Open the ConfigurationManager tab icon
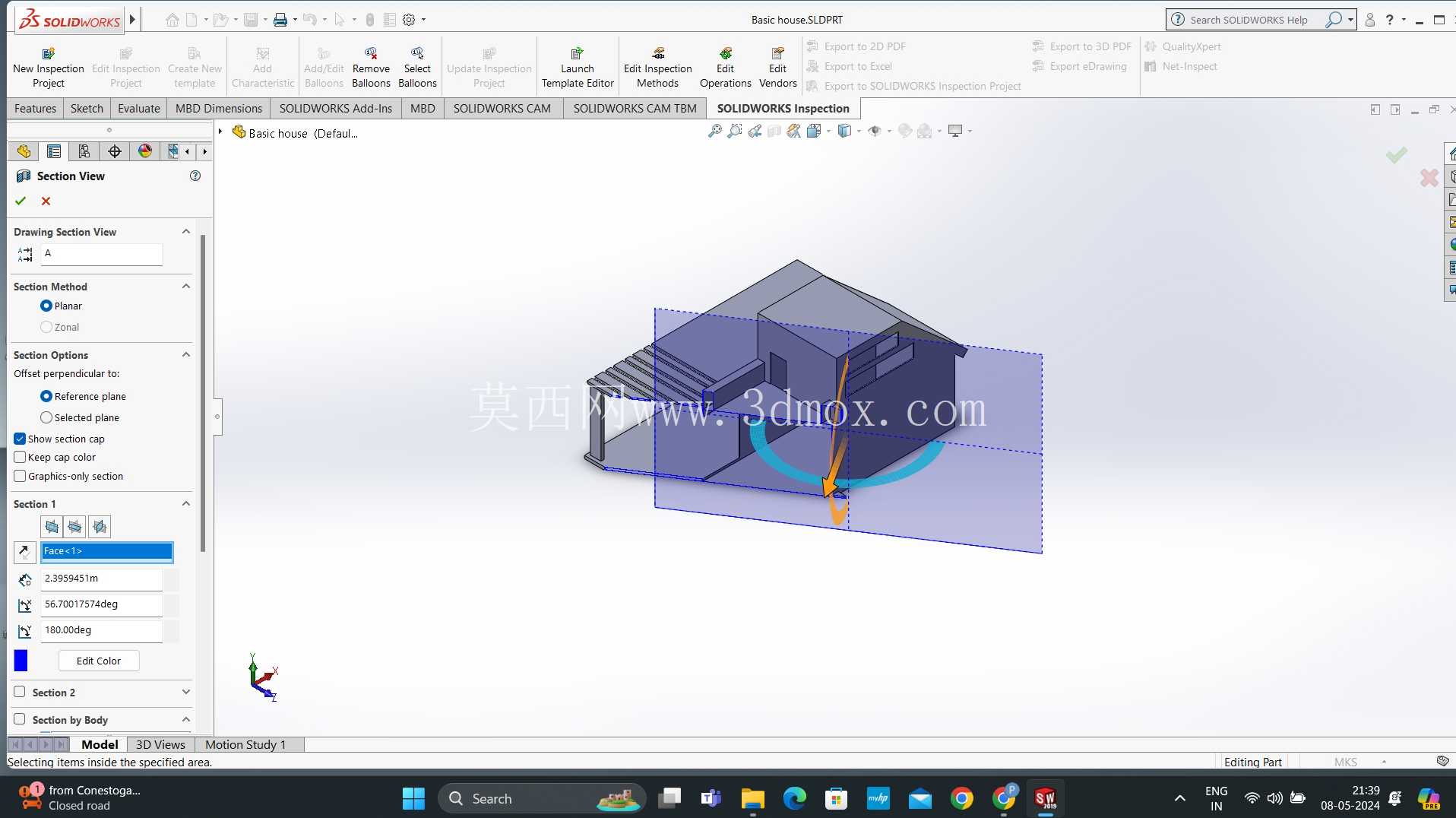Viewport: 1456px width, 818px height. coord(84,151)
